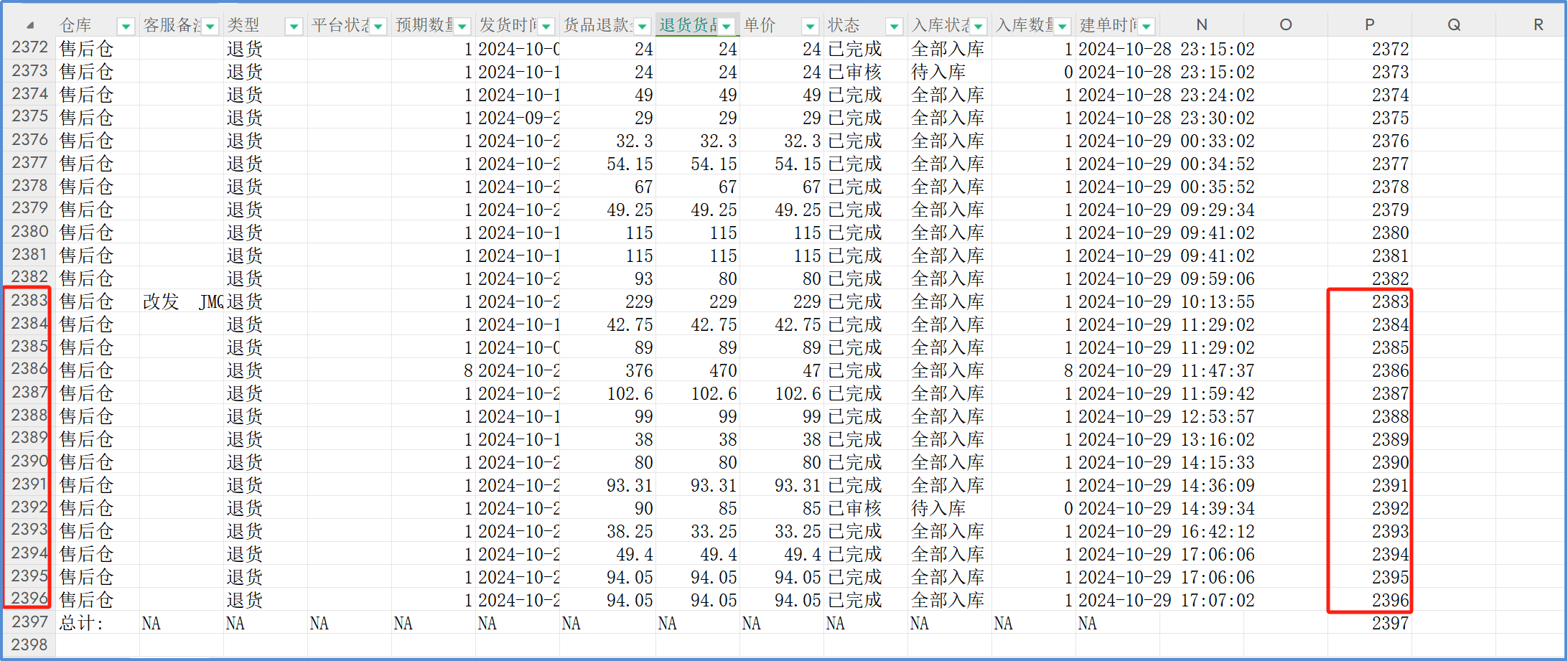Open the 类型 column filter dropdown
The image size is (1568, 661).
[294, 27]
